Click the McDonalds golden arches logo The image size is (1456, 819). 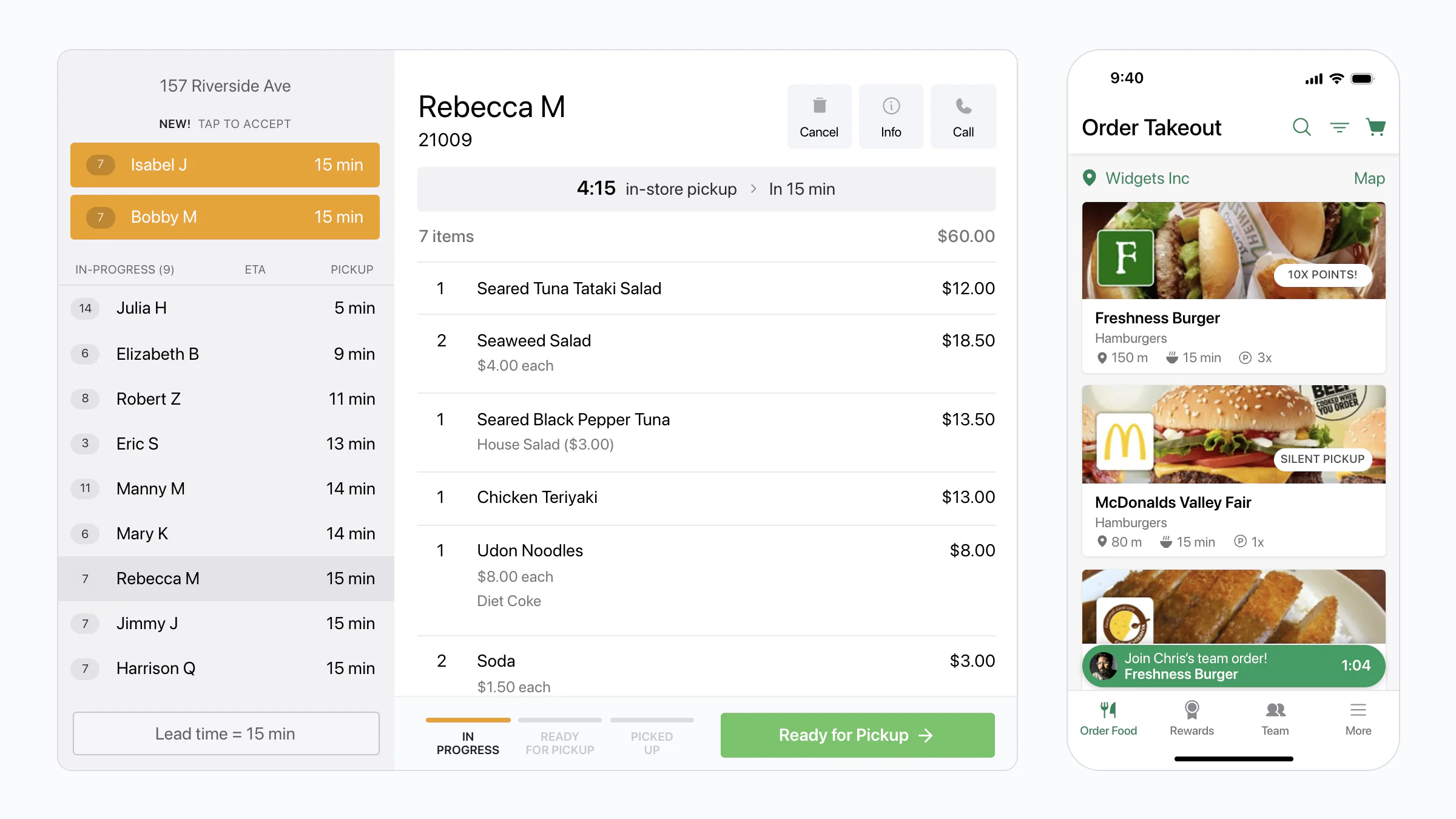click(x=1125, y=441)
